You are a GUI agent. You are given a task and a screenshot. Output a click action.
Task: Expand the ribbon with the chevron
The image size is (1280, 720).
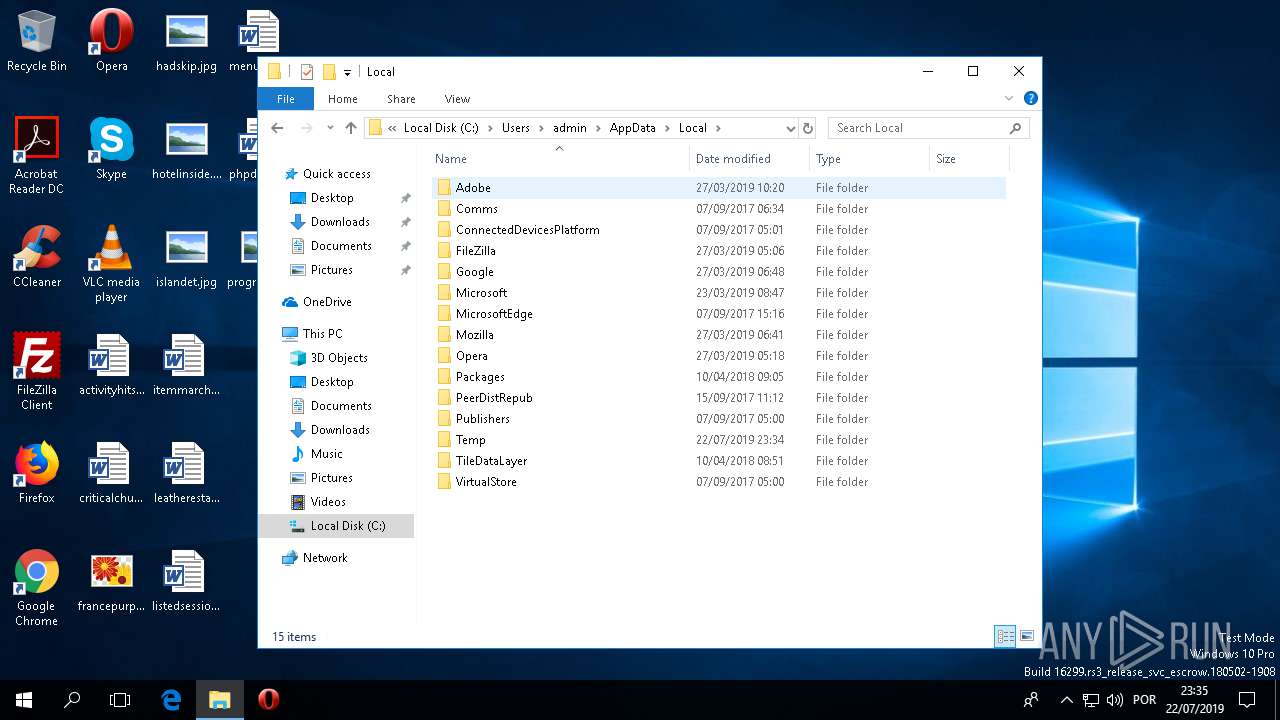[1009, 98]
